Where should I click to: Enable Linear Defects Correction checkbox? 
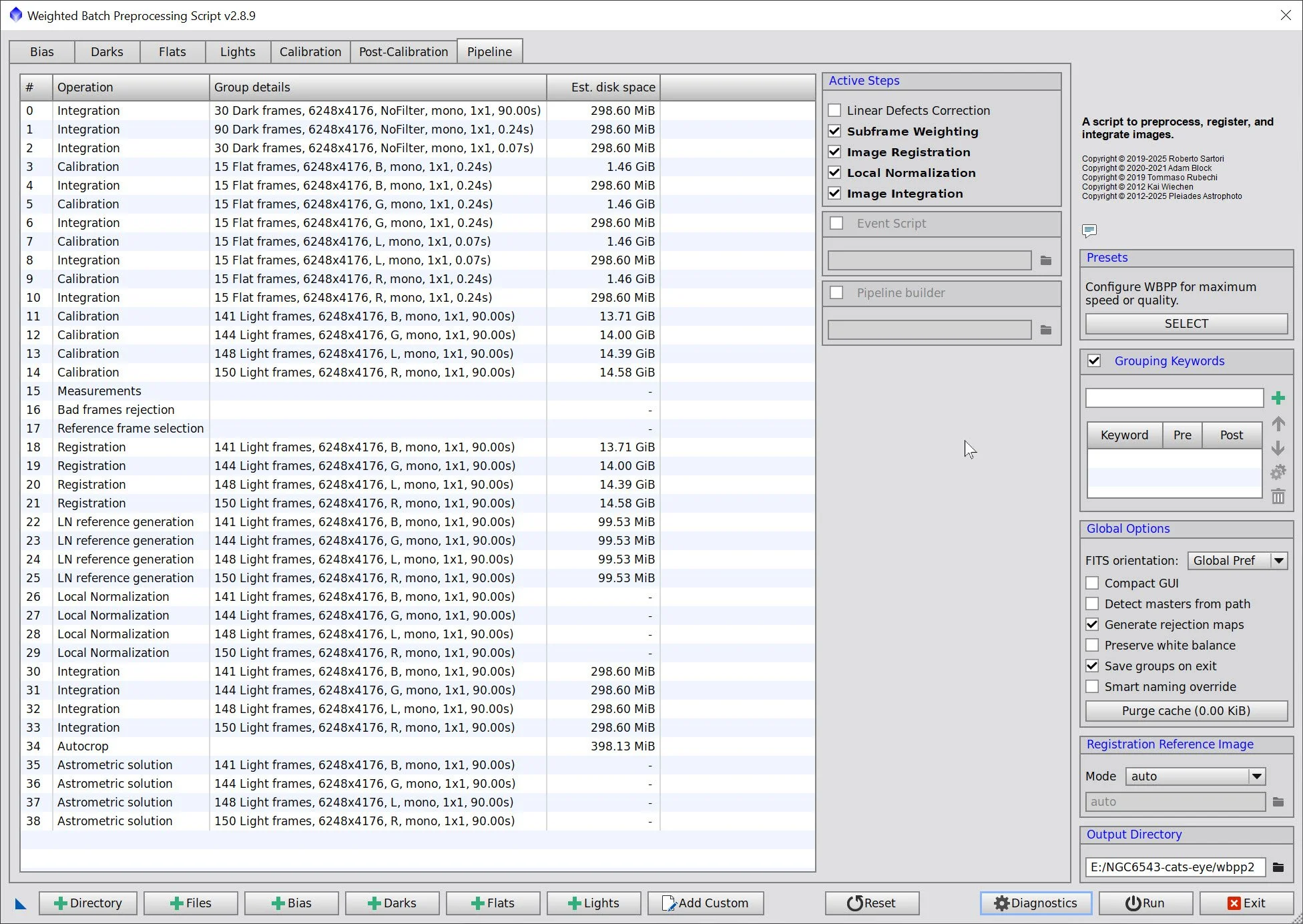click(834, 110)
